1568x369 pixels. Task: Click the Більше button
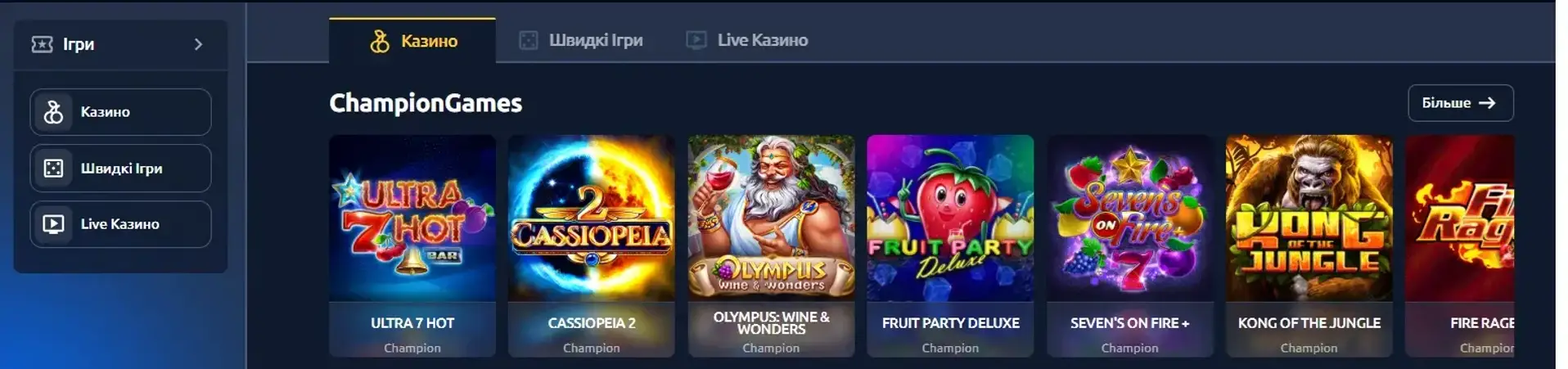(x=1461, y=103)
